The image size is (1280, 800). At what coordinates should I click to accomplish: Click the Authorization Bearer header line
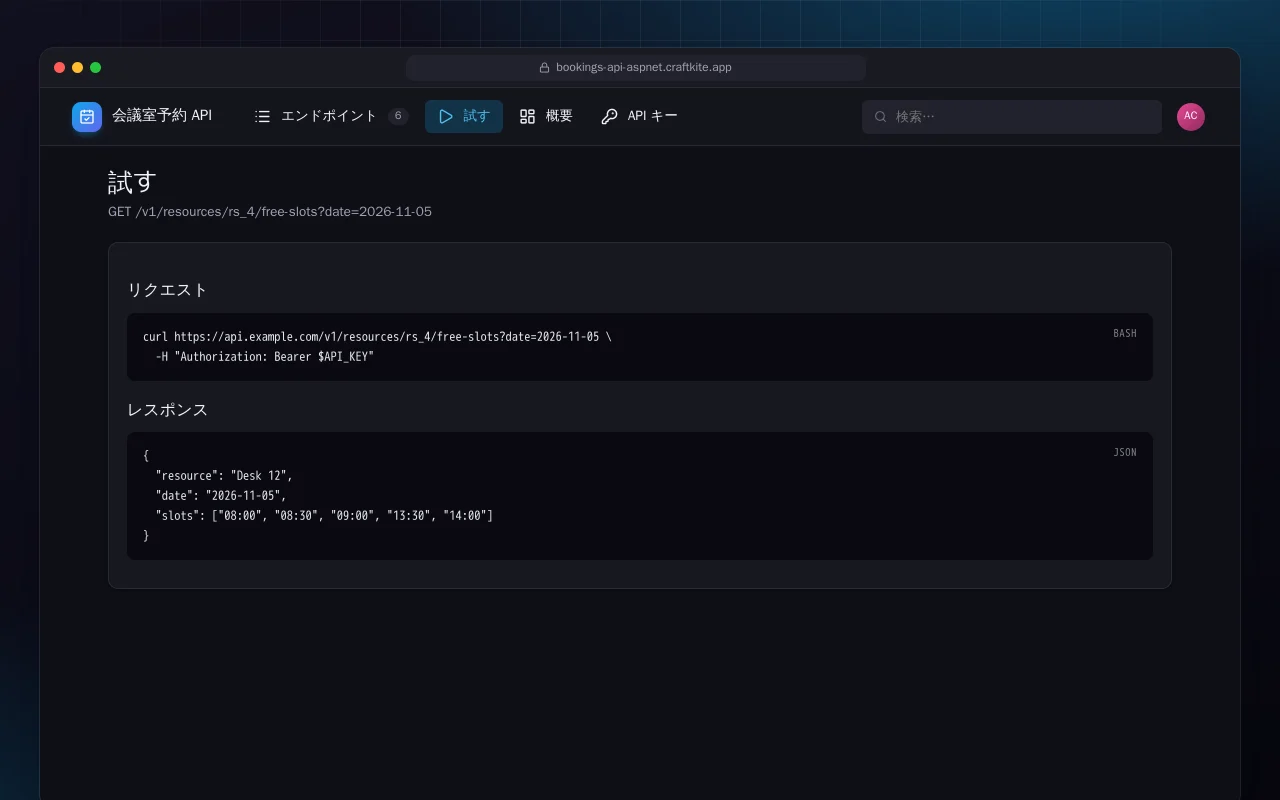(265, 357)
